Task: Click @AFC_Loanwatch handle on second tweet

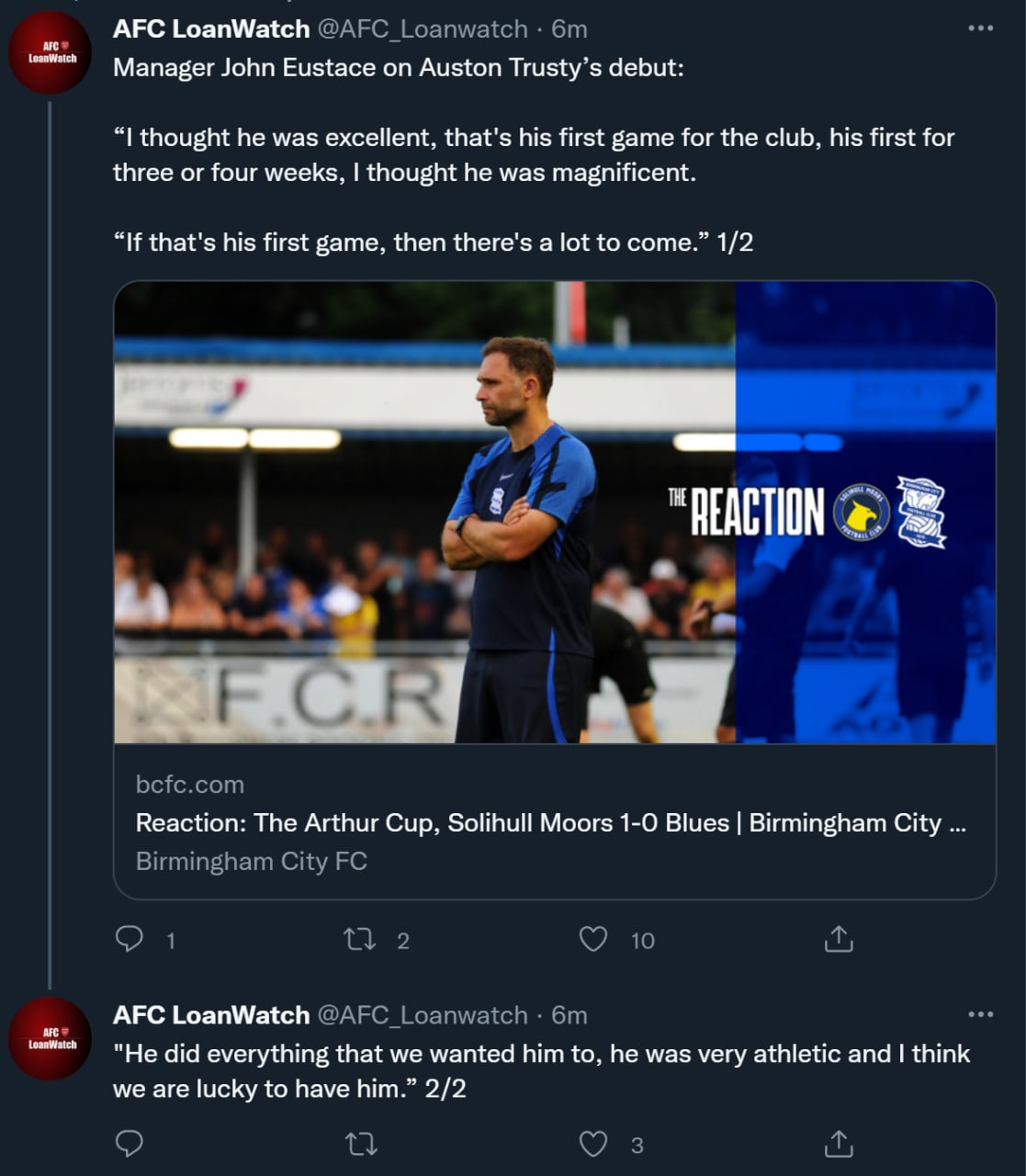Action: pyautogui.click(x=422, y=1015)
